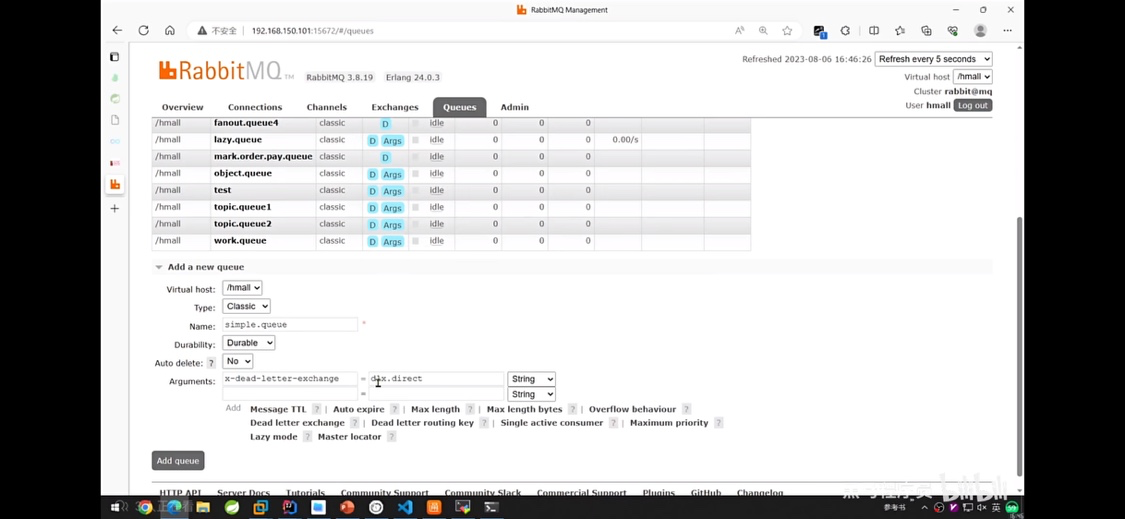Click the x-dead-letter-exchange argument key field
The height and width of the screenshot is (519, 1125).
point(290,378)
